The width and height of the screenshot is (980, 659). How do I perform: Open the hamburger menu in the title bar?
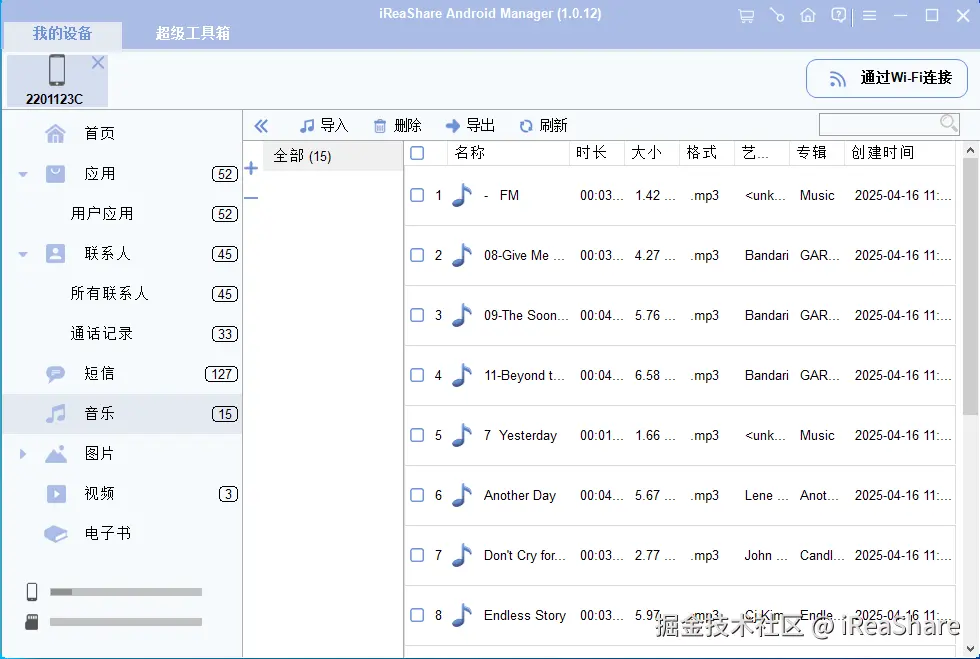870,16
